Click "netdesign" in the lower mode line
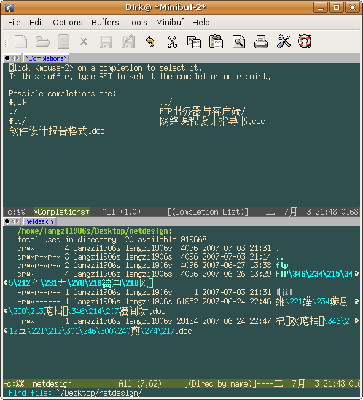 pos(52,384)
